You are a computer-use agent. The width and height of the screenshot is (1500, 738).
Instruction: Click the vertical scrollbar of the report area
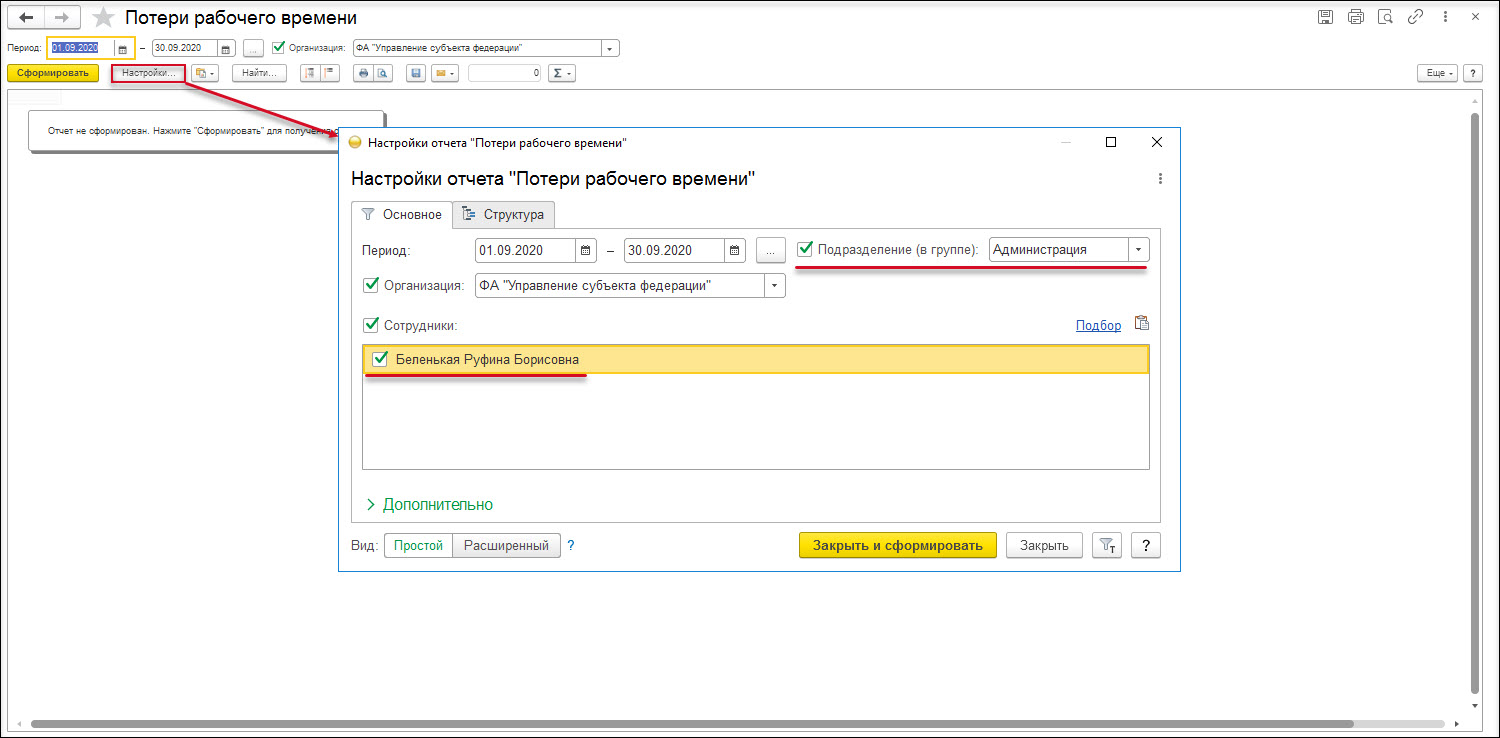coord(1475,402)
